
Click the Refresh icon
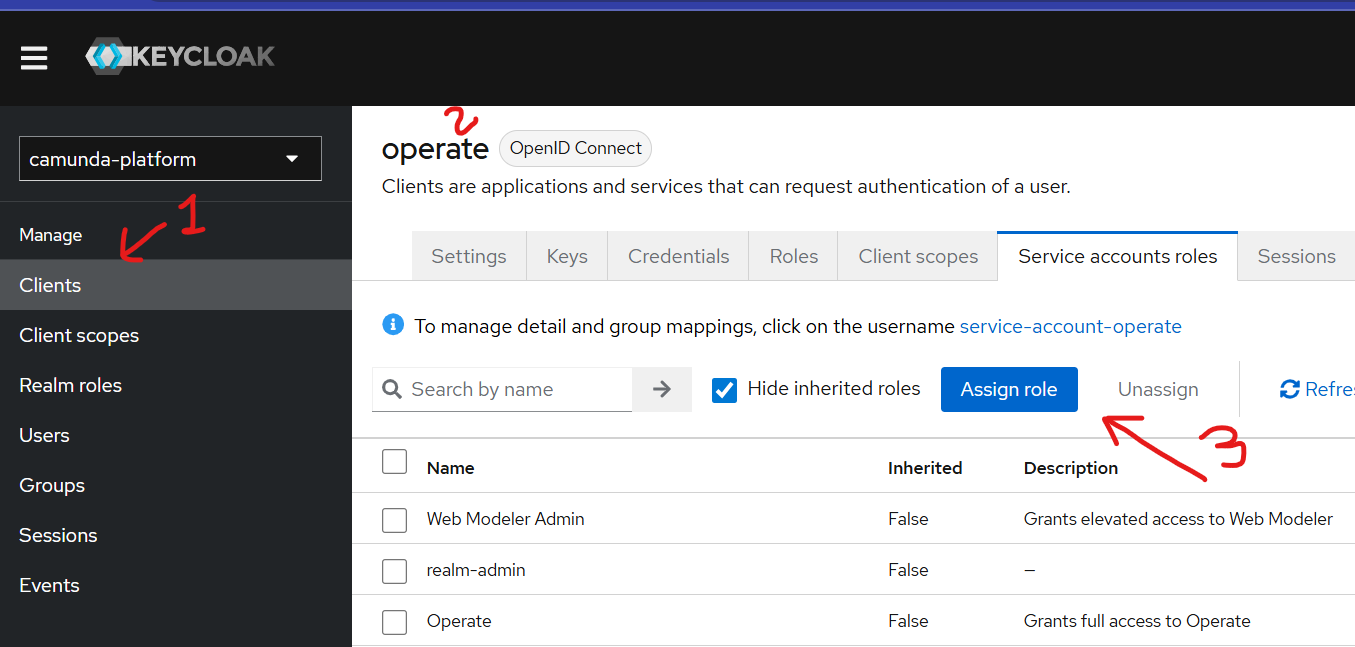click(1290, 389)
